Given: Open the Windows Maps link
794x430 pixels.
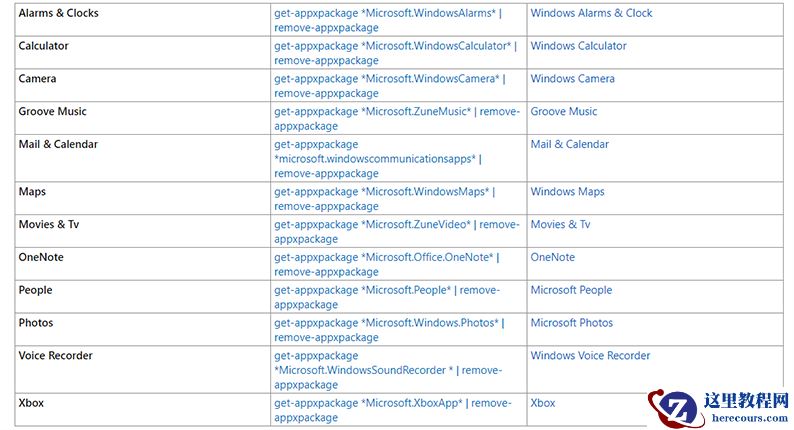Looking at the screenshot, I should point(567,192).
